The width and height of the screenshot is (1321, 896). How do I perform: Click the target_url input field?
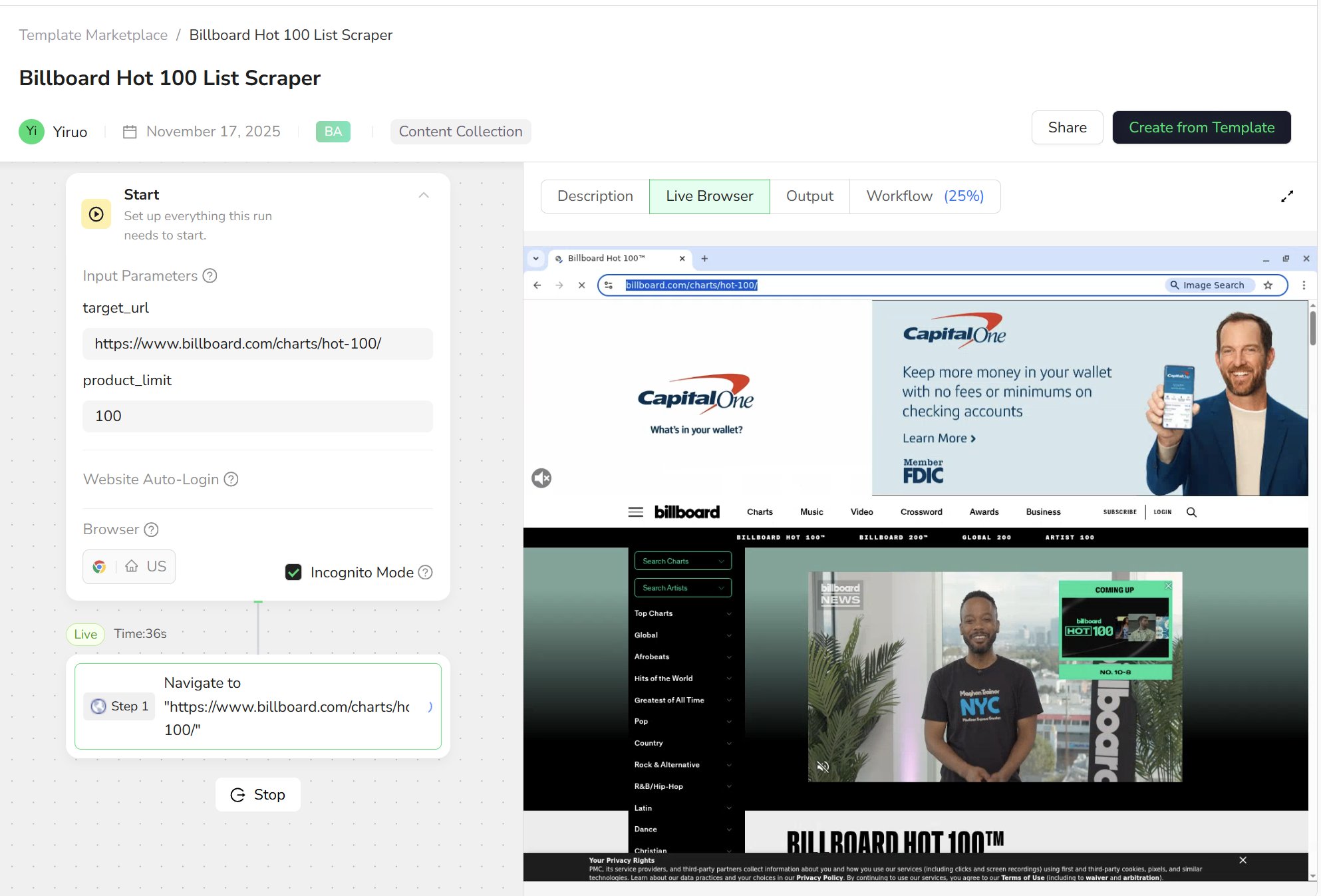coord(258,344)
